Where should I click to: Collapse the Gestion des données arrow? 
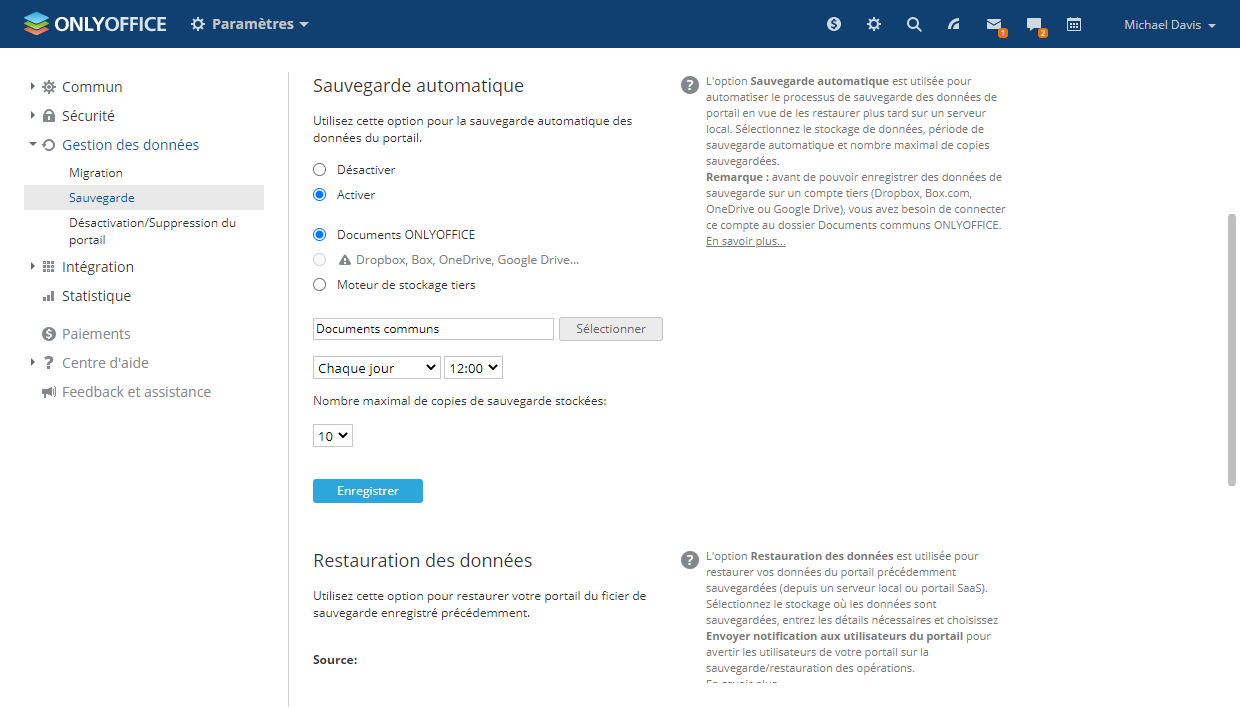point(32,145)
